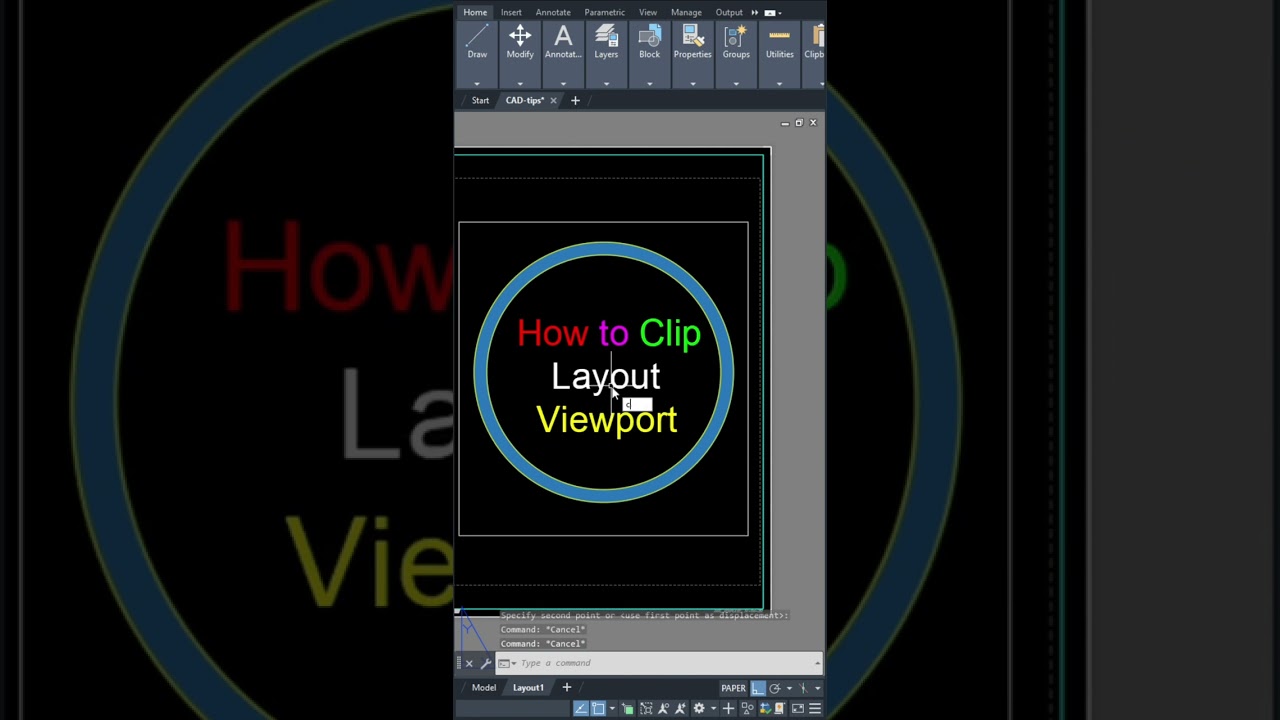Expand the Layers panel dropdown arrow
The image size is (1280, 720).
606,83
